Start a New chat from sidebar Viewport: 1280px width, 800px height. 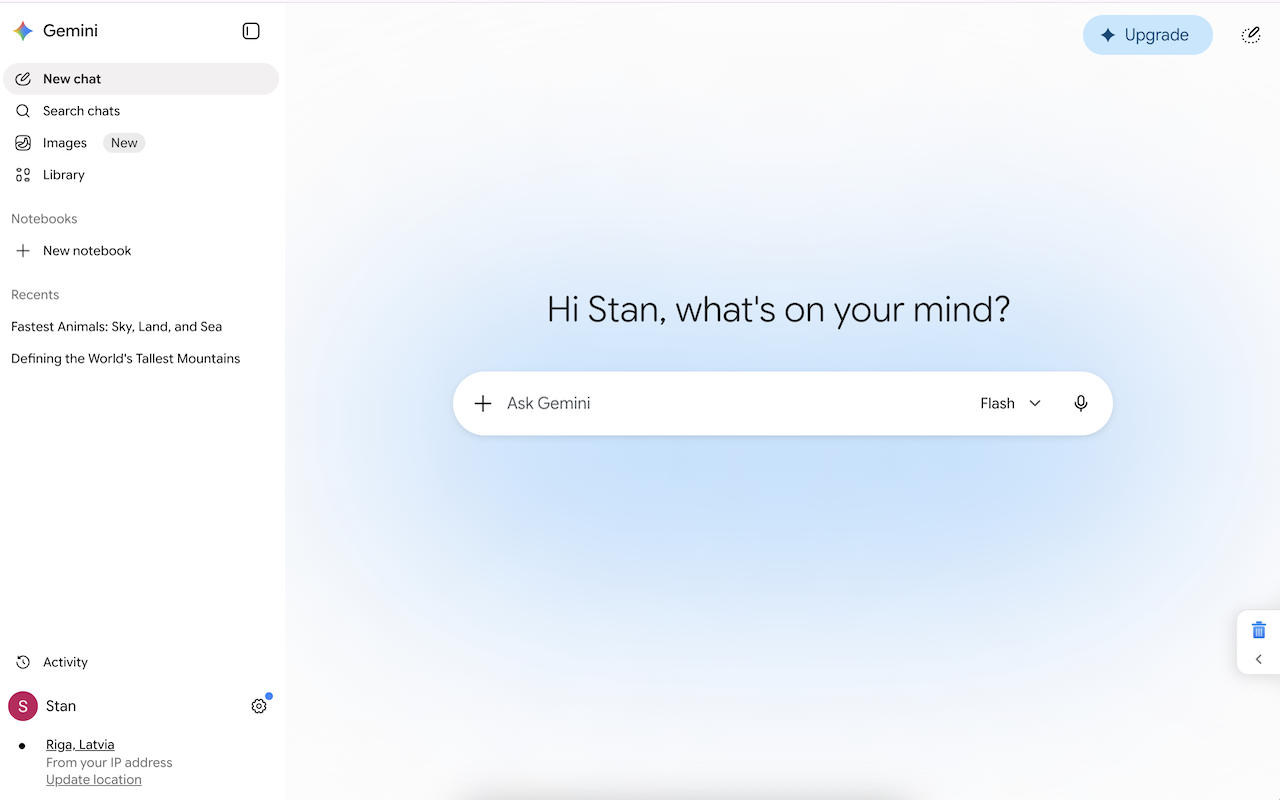click(x=141, y=79)
